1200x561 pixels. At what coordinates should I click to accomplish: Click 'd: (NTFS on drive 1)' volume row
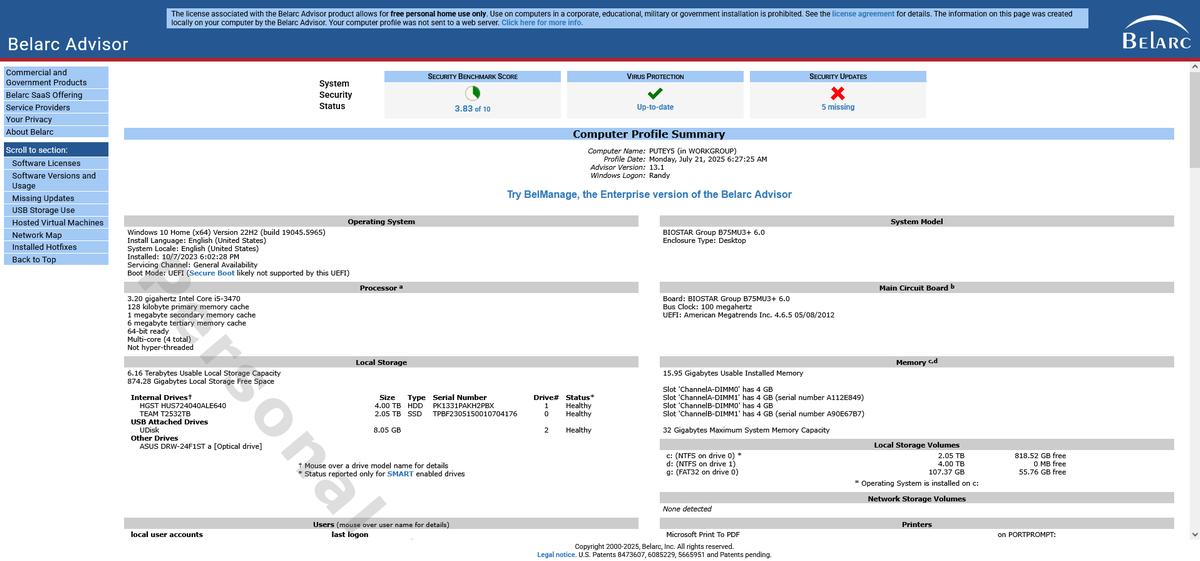[866, 463]
